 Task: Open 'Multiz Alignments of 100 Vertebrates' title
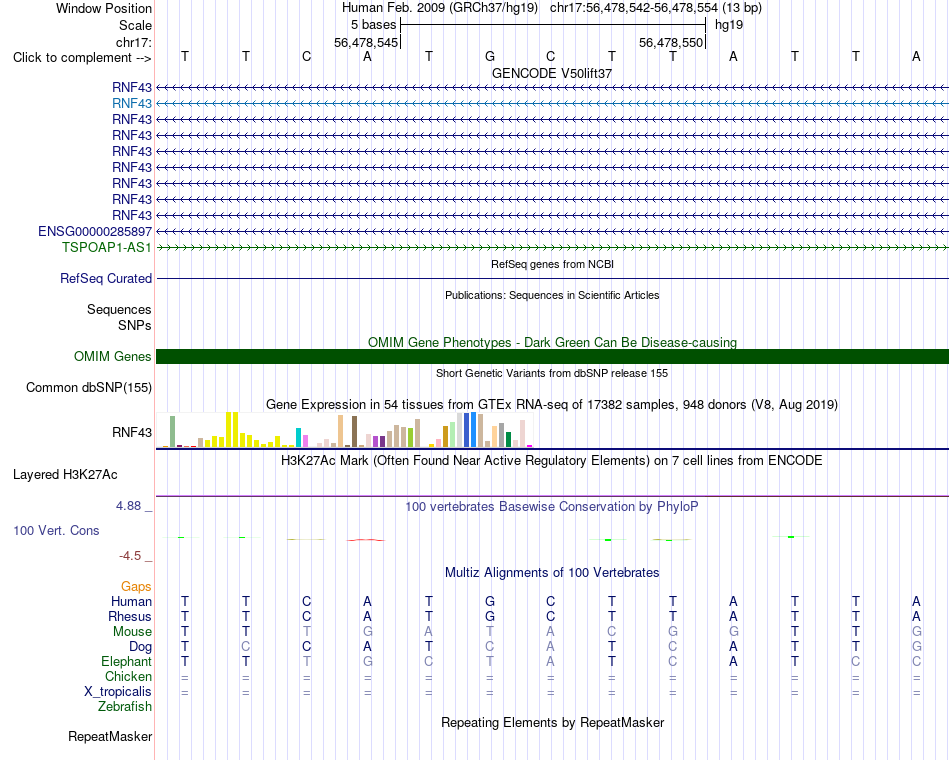(x=552, y=573)
